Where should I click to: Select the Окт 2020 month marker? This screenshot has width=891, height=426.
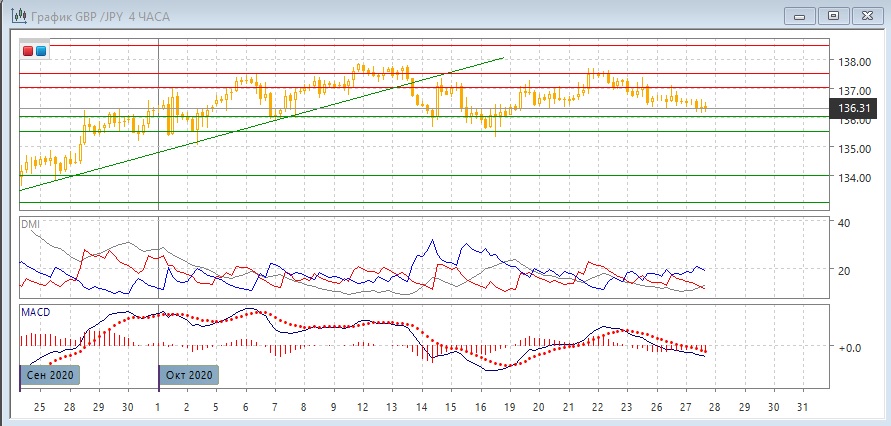click(187, 375)
